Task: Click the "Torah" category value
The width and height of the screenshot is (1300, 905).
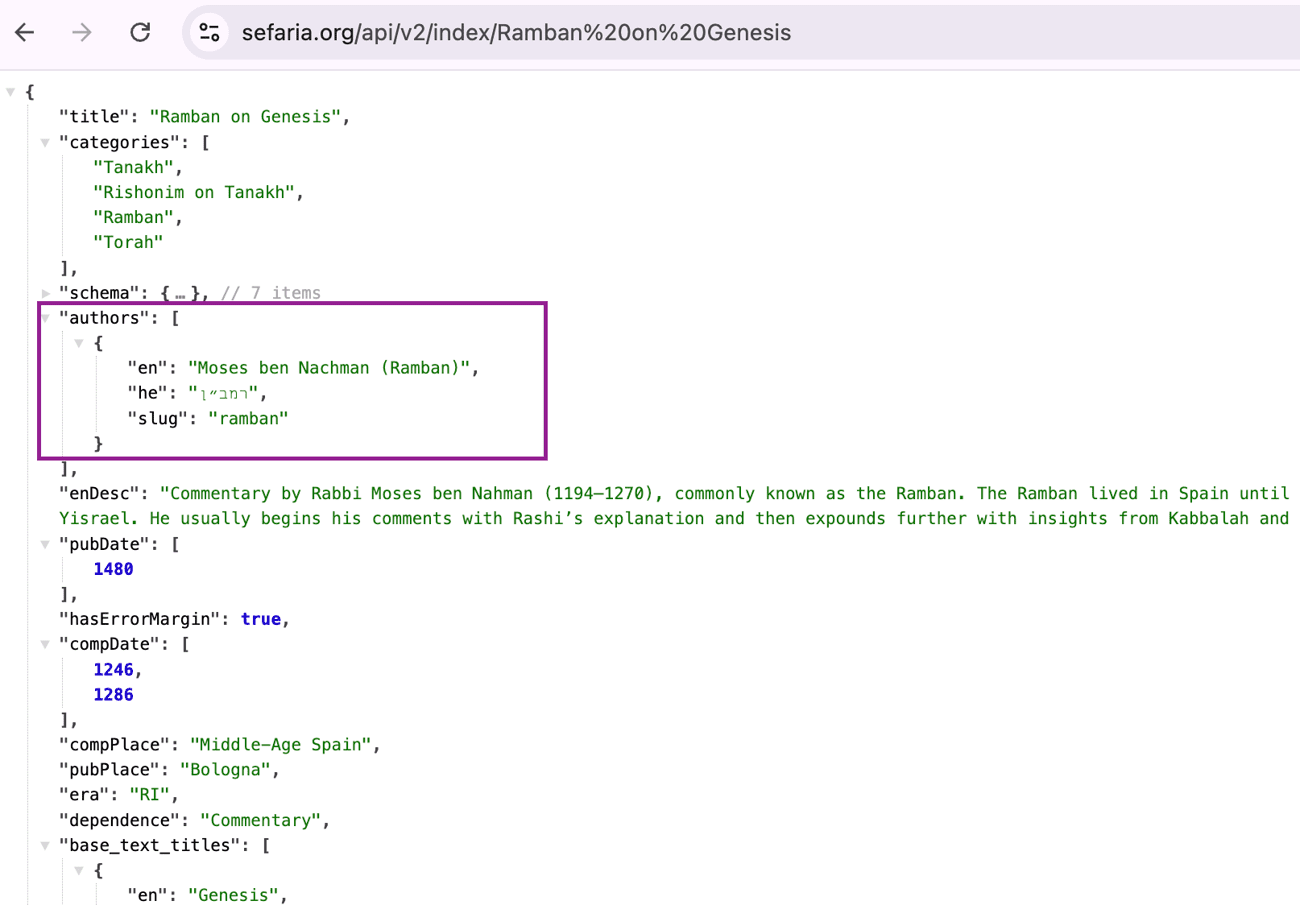Action: point(128,242)
